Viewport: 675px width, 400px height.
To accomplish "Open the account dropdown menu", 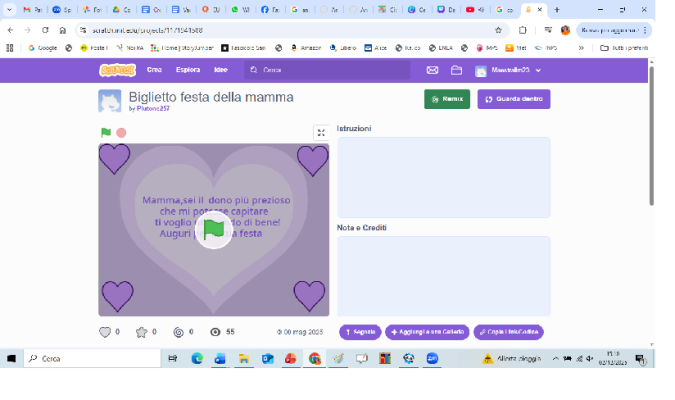I will pos(508,70).
